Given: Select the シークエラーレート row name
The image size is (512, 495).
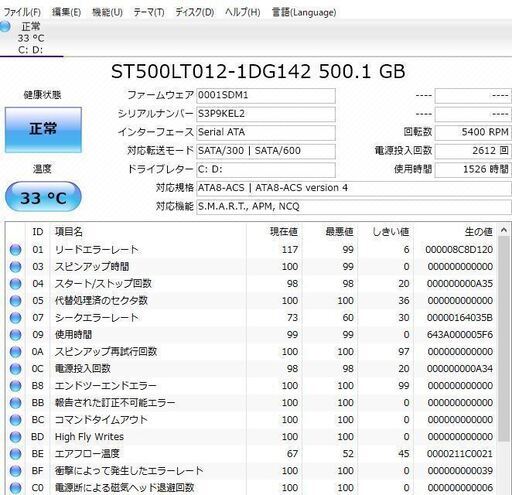Looking at the screenshot, I should (x=96, y=318).
